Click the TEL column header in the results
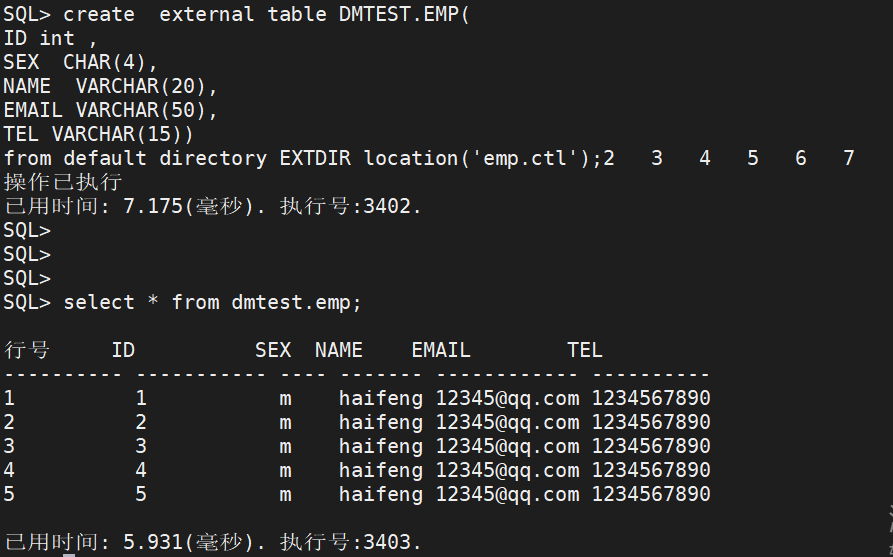This screenshot has height=557, width=893. pos(585,350)
